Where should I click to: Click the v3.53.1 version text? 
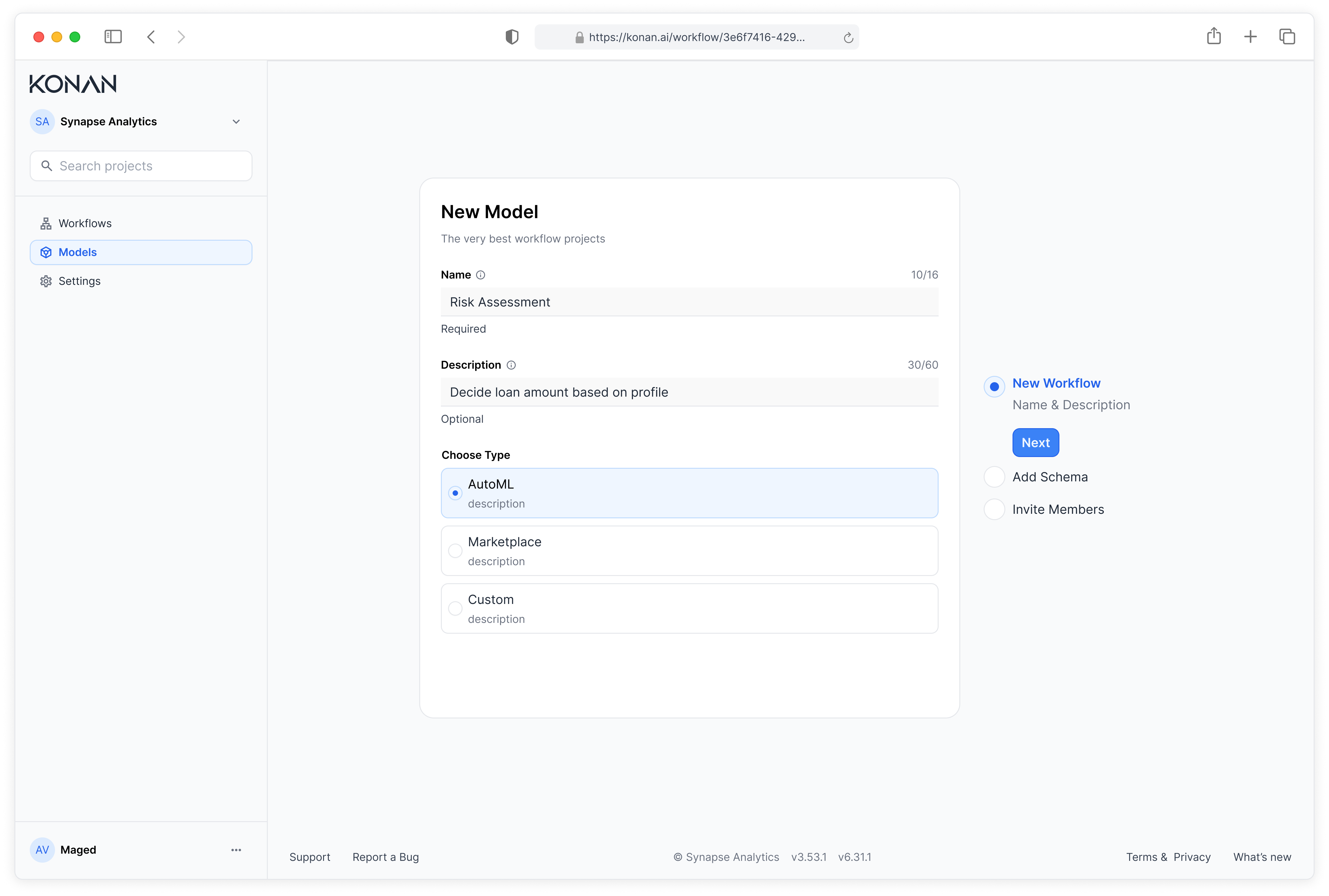click(808, 857)
